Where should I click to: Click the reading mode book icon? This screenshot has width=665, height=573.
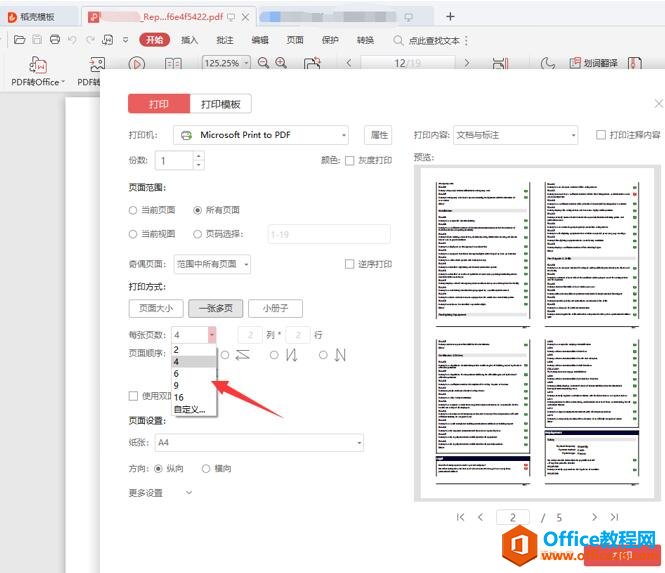tap(173, 64)
